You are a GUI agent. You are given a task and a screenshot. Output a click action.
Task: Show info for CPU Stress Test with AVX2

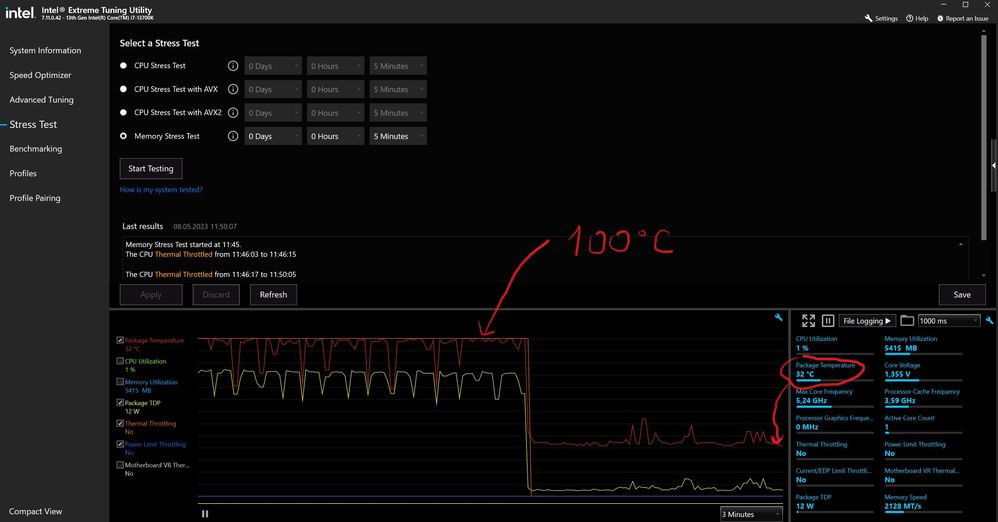233,113
